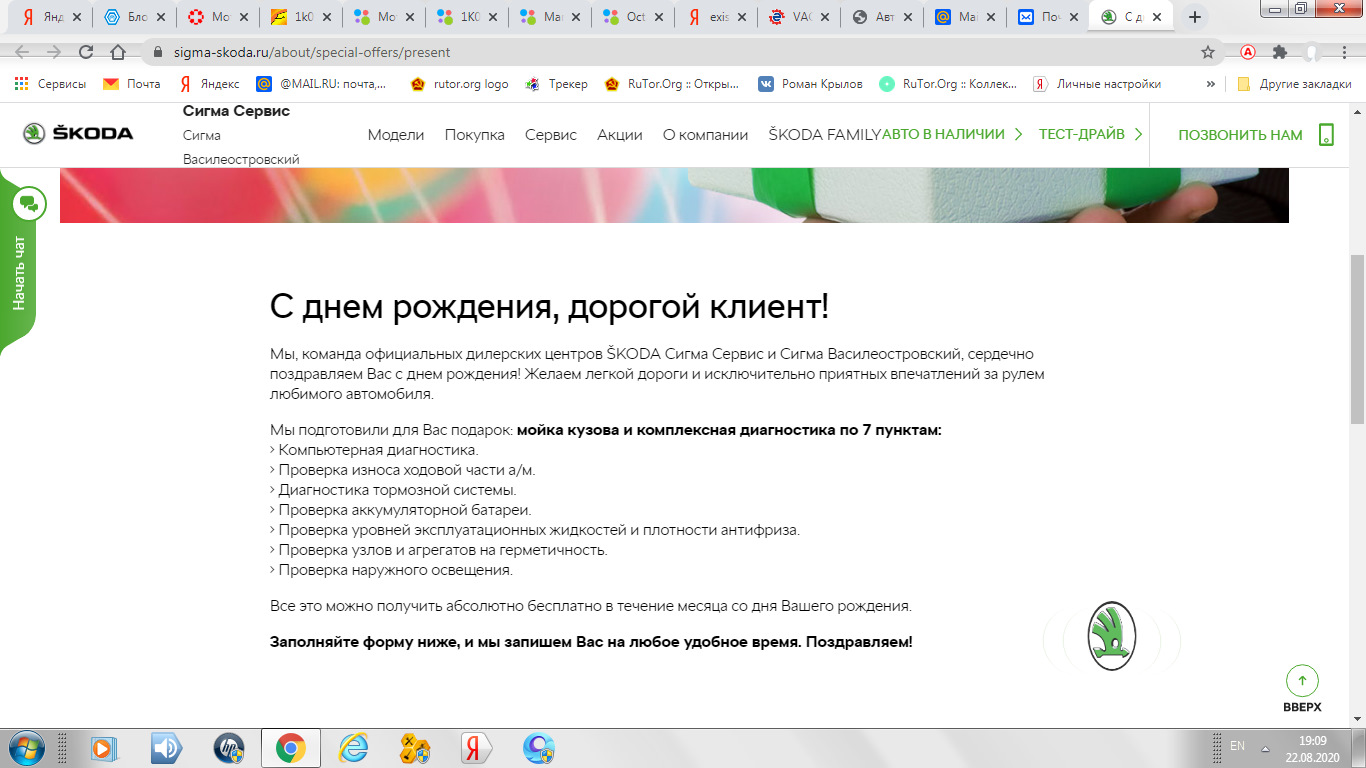This screenshot has width=1366, height=768.
Task: Click the ŠKODA logo in the header
Action: tap(78, 133)
